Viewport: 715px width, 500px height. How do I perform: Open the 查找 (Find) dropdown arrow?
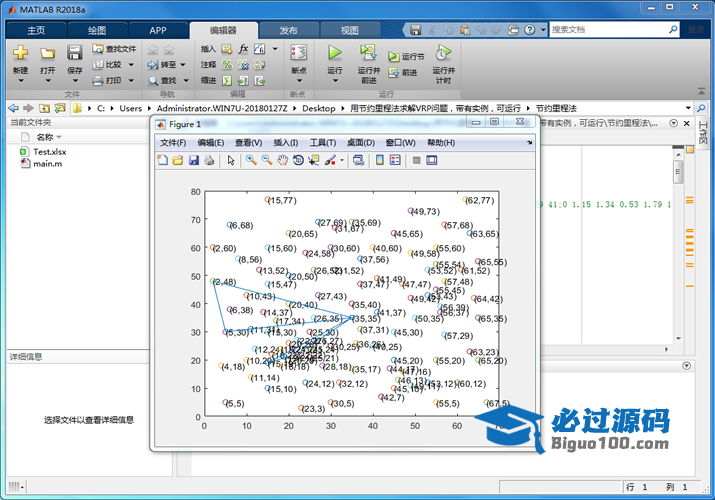186,81
